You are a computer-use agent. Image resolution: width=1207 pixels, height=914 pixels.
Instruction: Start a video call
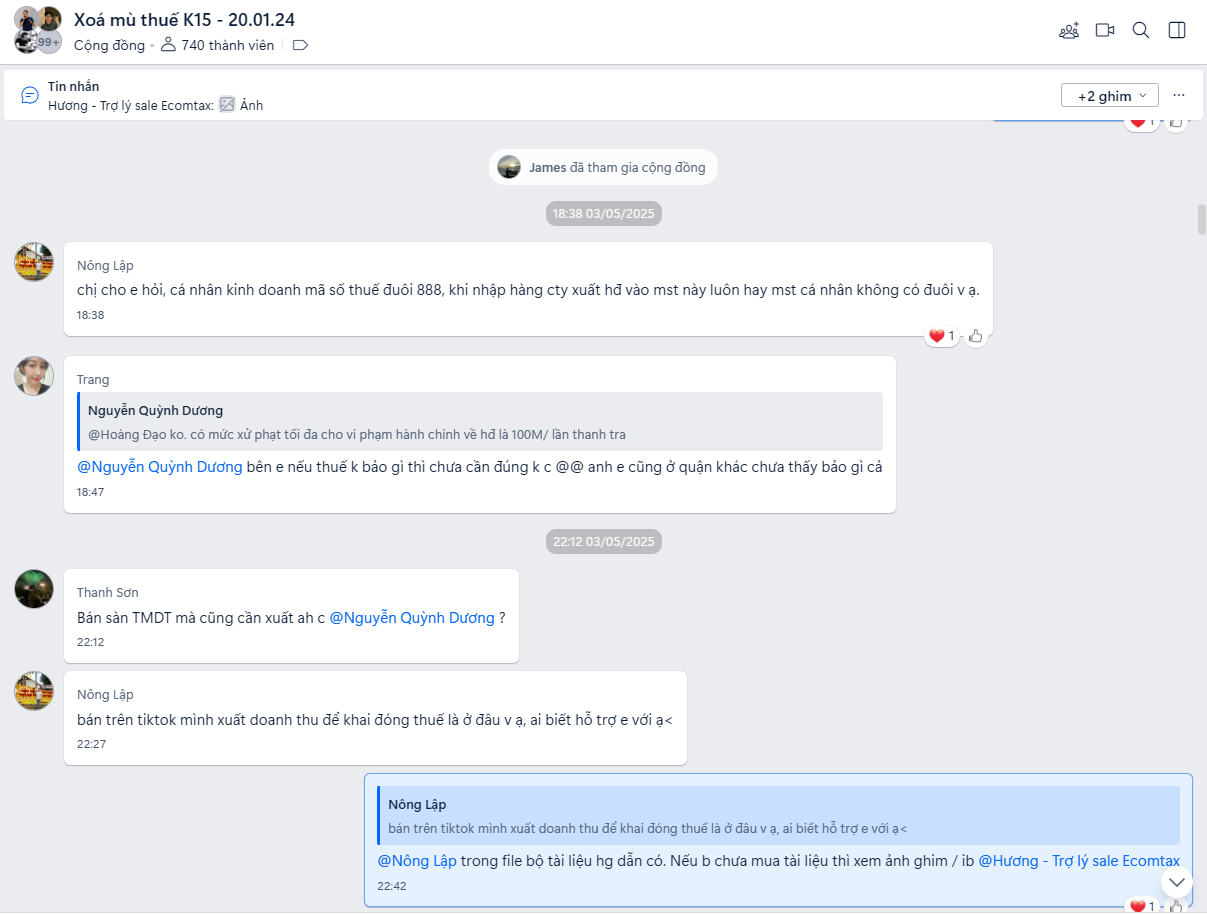pyautogui.click(x=1105, y=30)
